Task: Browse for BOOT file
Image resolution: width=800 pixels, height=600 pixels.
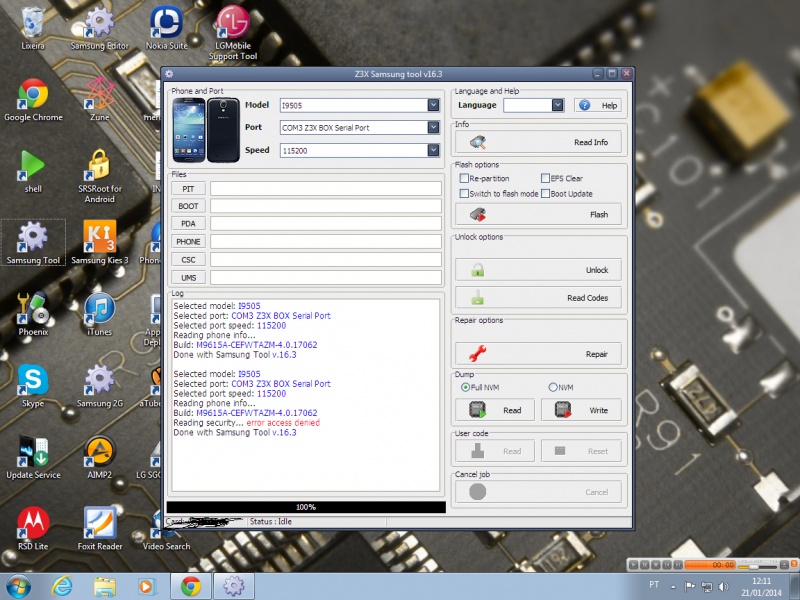Action: pyautogui.click(x=188, y=206)
